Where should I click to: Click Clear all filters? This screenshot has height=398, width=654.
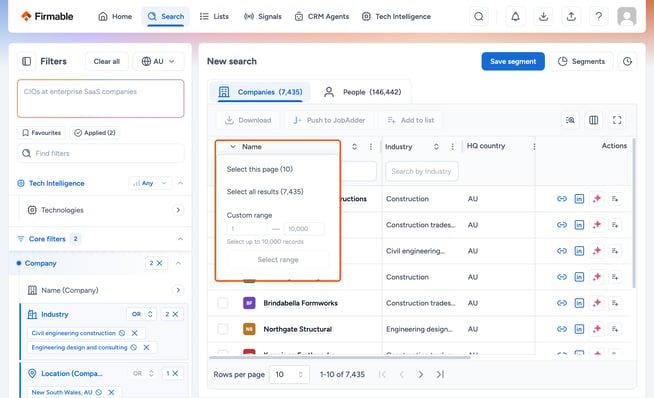[107, 61]
